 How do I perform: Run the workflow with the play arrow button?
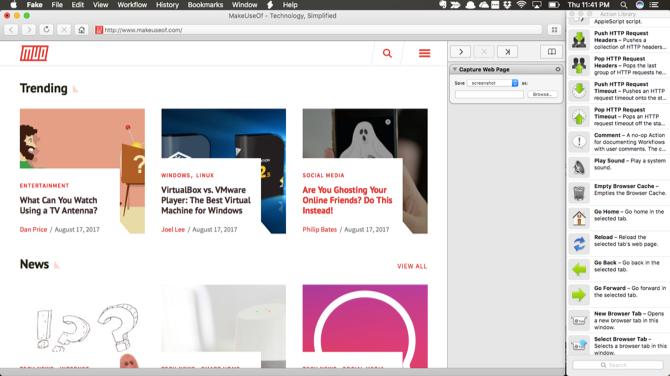(x=461, y=52)
